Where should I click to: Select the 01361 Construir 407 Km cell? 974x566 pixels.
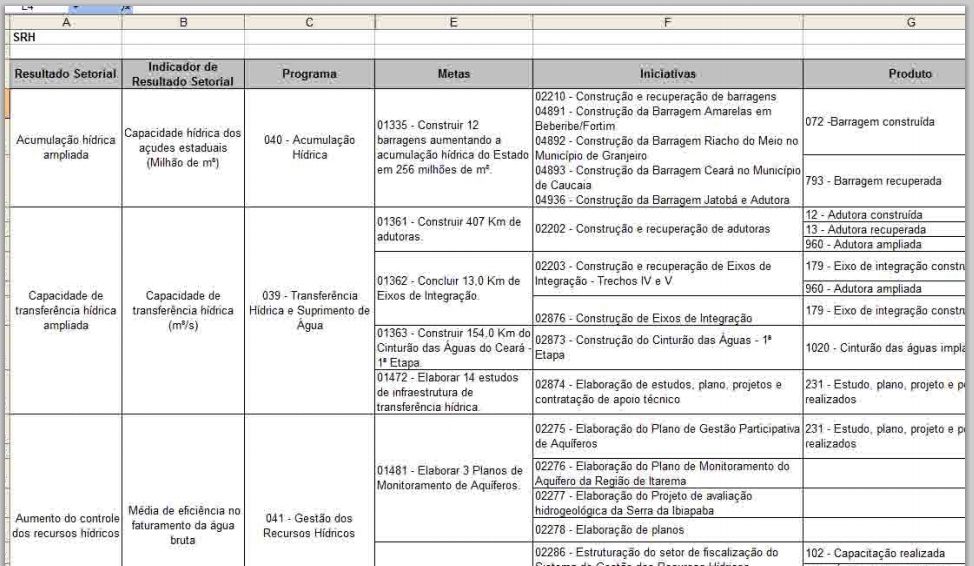[x=452, y=231]
